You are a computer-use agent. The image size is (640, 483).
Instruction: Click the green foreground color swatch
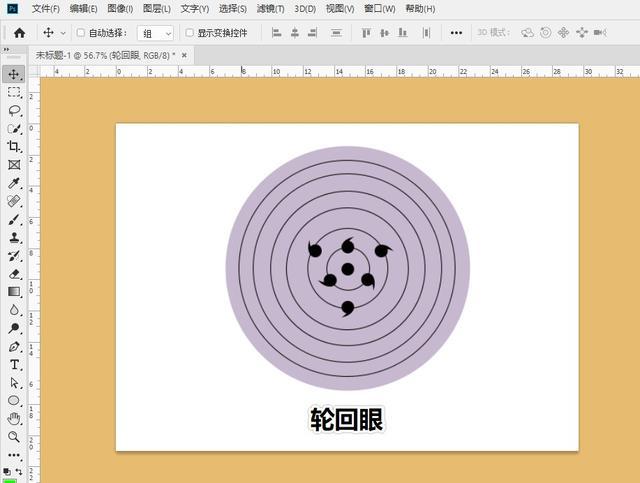pyautogui.click(x=9, y=481)
